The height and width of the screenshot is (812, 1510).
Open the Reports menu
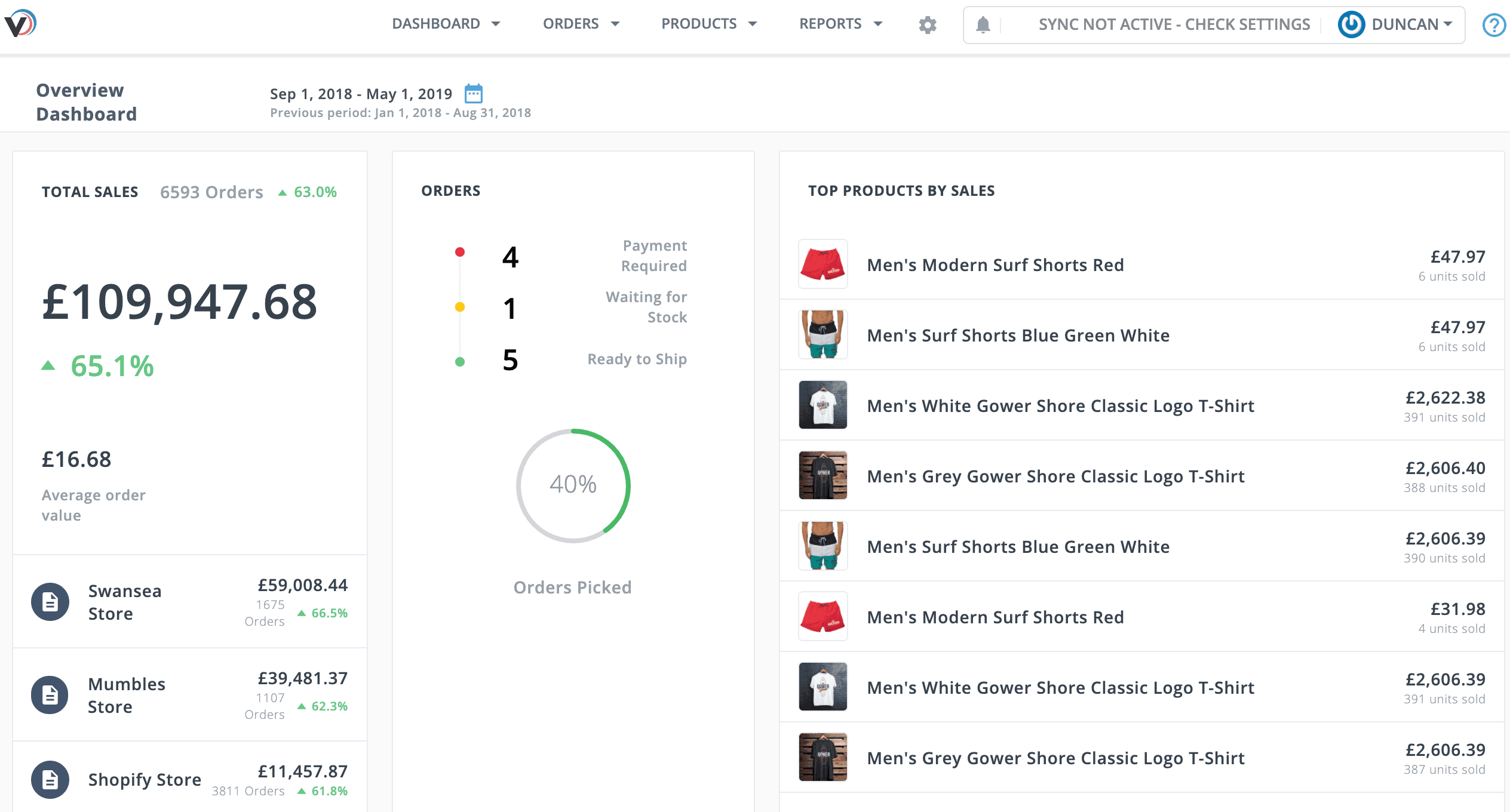tap(840, 24)
